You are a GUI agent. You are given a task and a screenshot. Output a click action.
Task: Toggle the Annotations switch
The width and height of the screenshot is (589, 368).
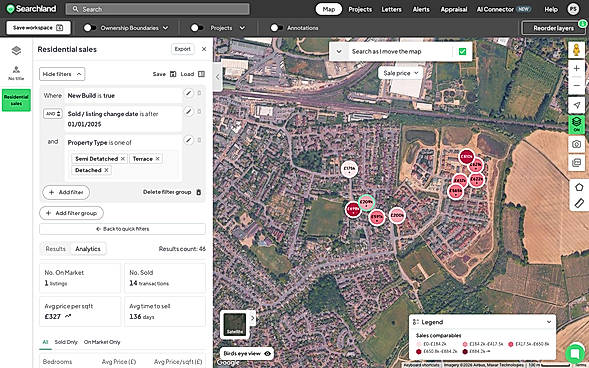click(x=276, y=28)
